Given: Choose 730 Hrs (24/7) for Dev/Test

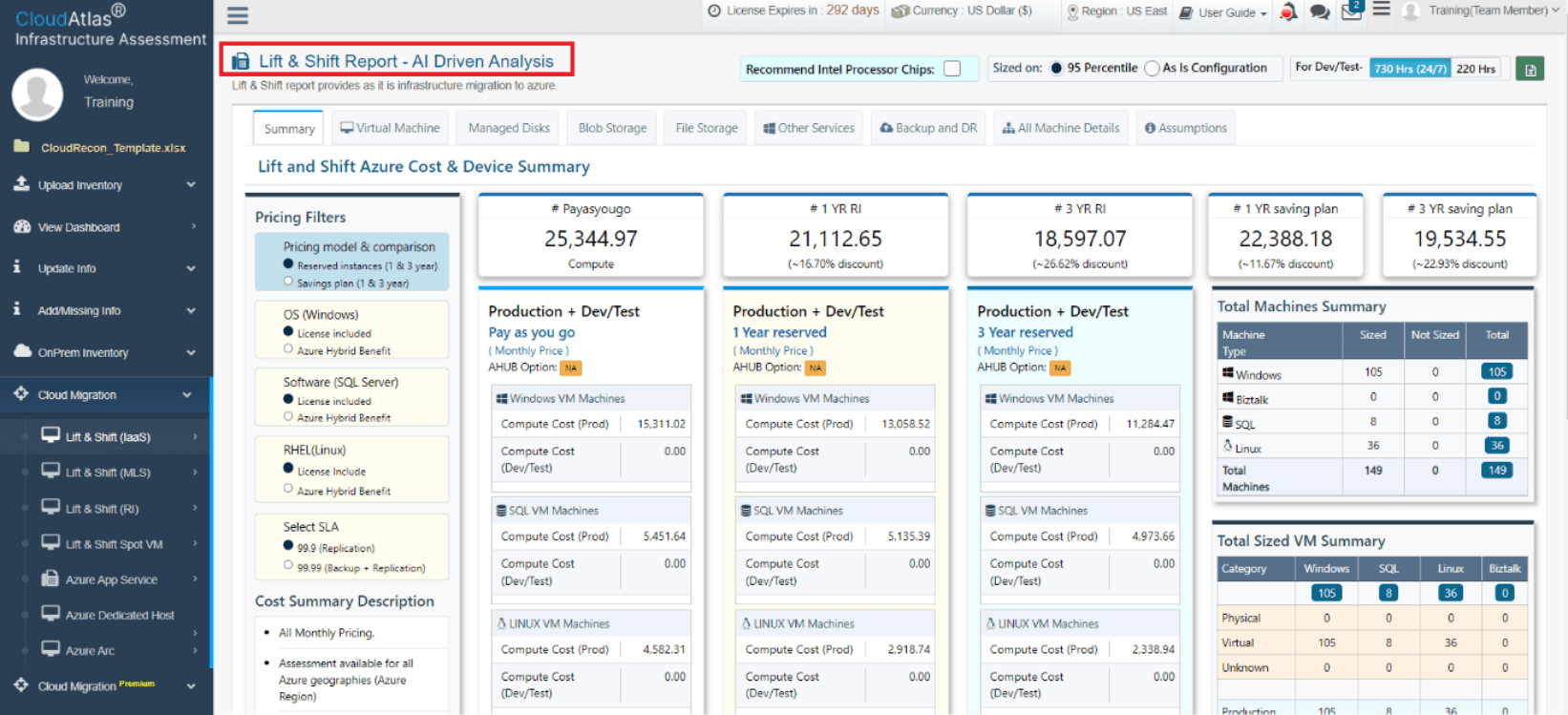Looking at the screenshot, I should (1410, 69).
